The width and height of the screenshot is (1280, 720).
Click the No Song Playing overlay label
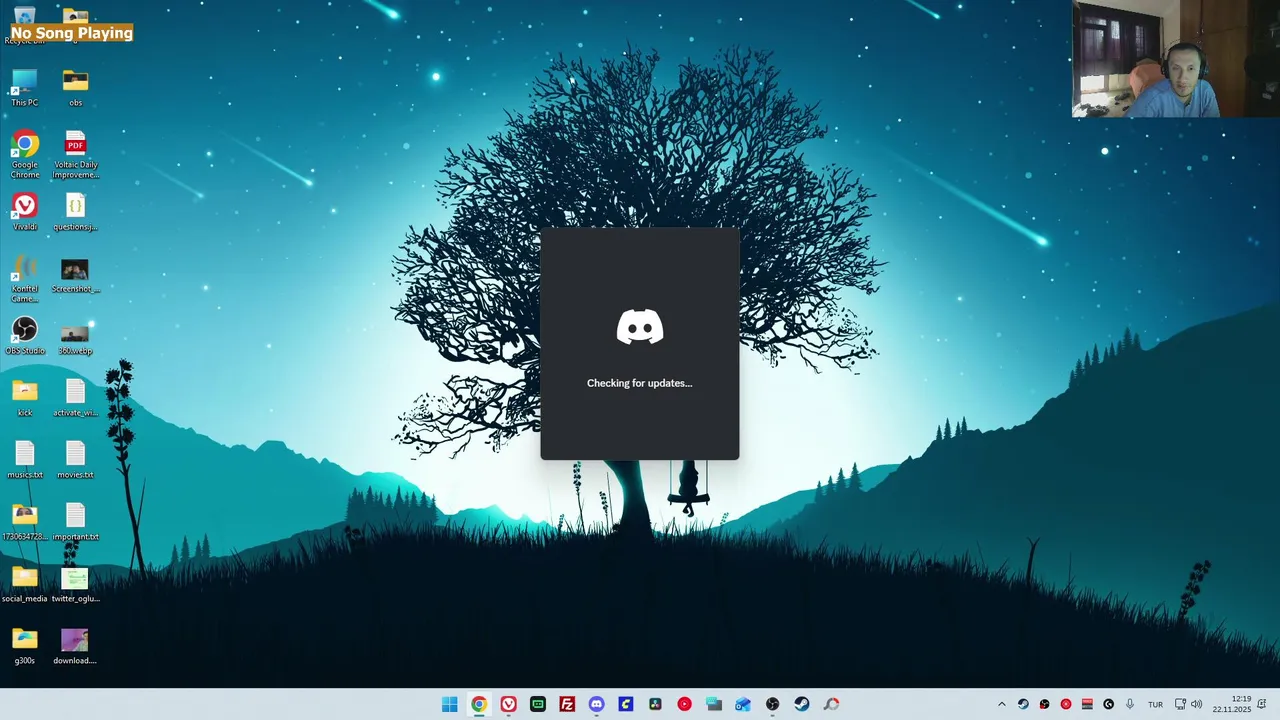(x=72, y=33)
